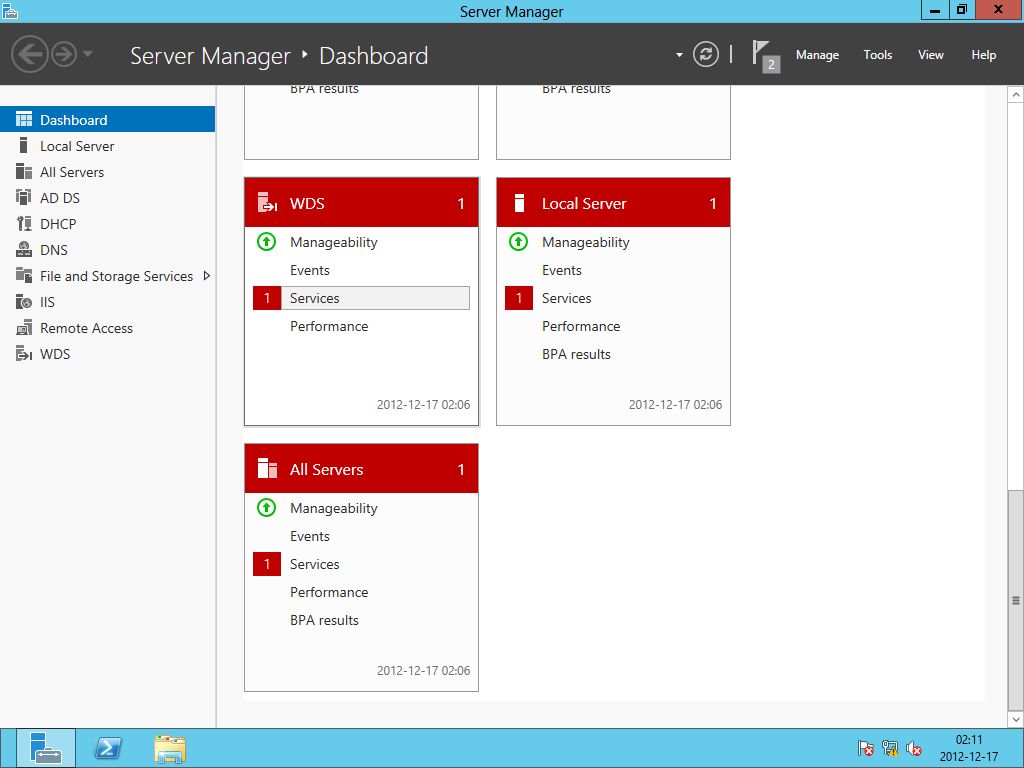Open Performance in Local Server tile

pyautogui.click(x=581, y=327)
